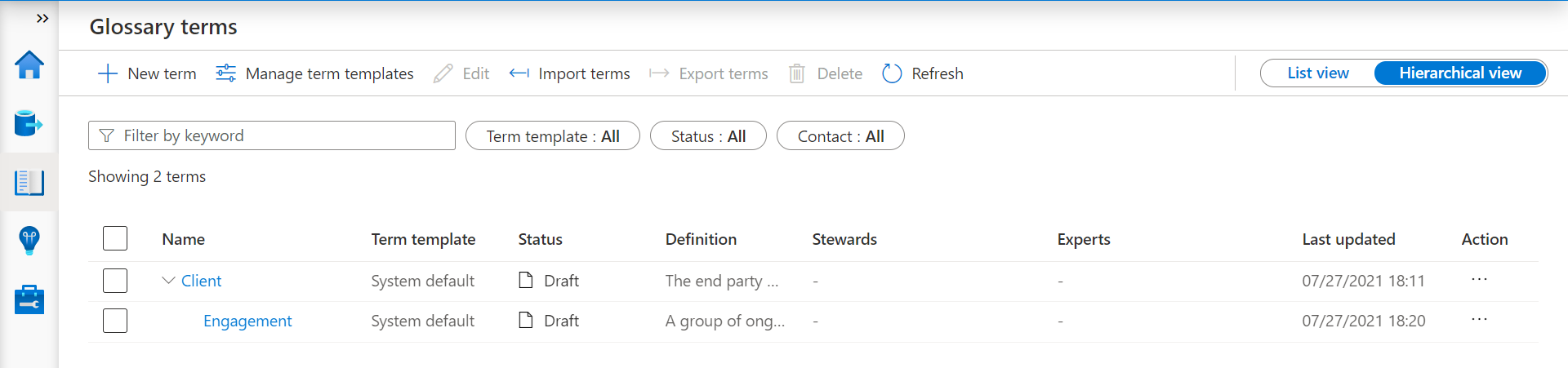Select the Hierarchical view tab
Image resolution: width=1568 pixels, height=368 pixels.
click(1460, 73)
